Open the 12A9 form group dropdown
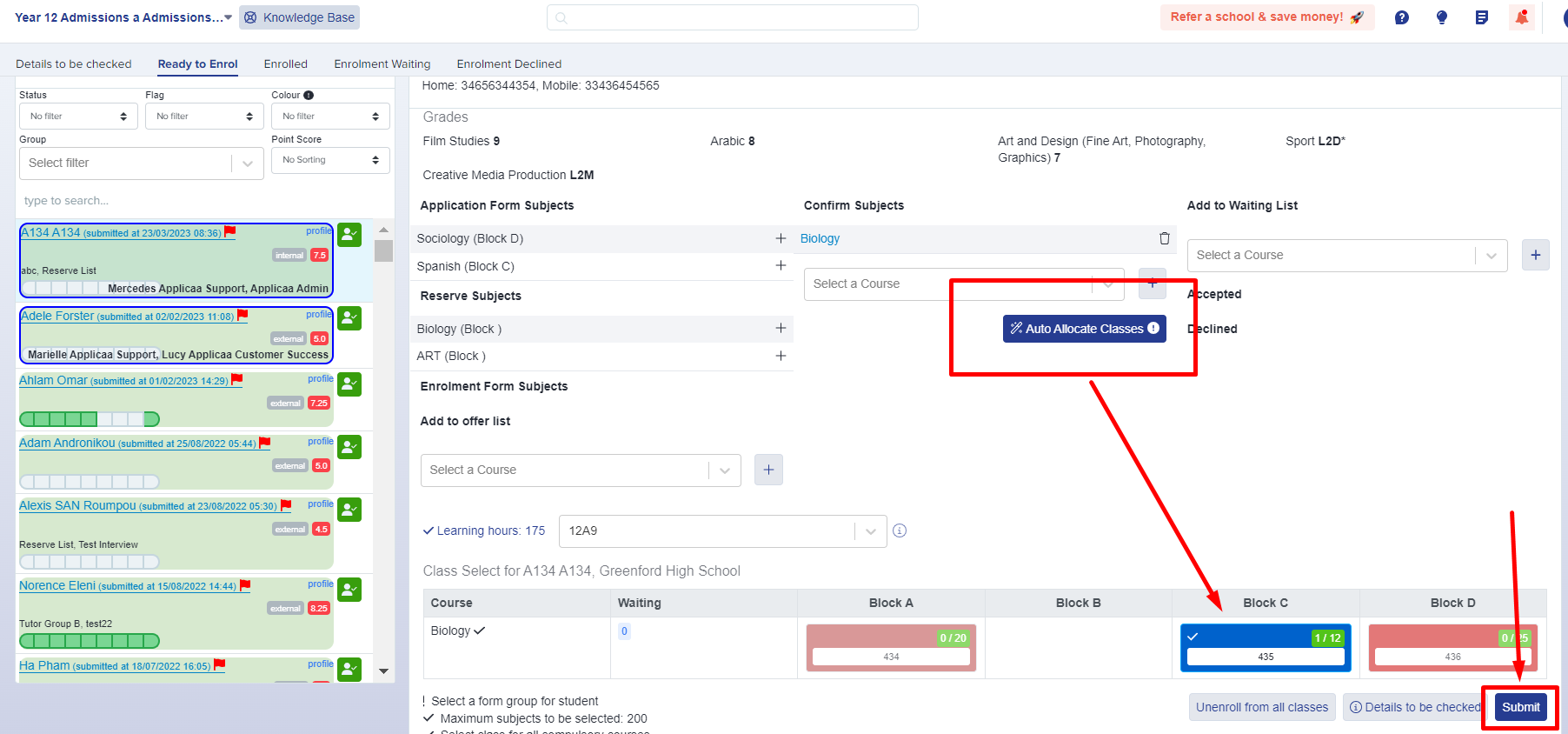 [722, 530]
